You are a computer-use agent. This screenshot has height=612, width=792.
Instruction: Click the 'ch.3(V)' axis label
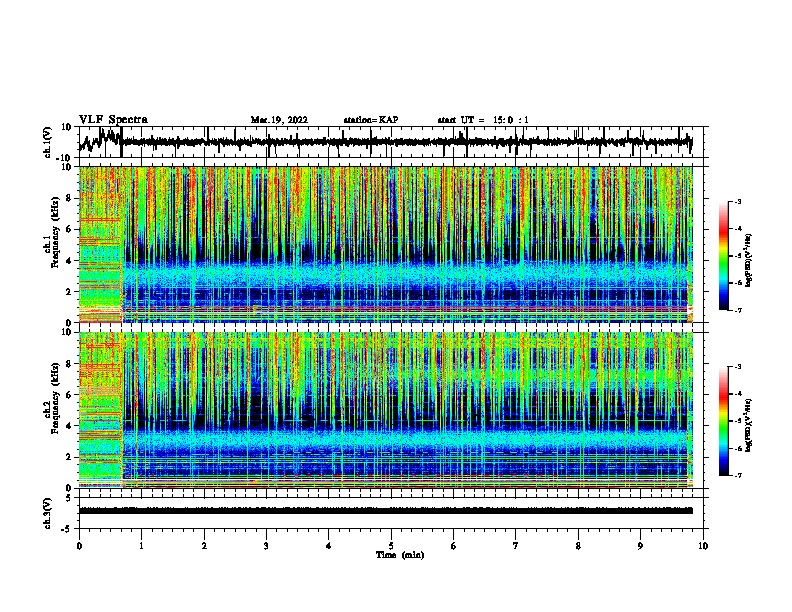point(48,513)
